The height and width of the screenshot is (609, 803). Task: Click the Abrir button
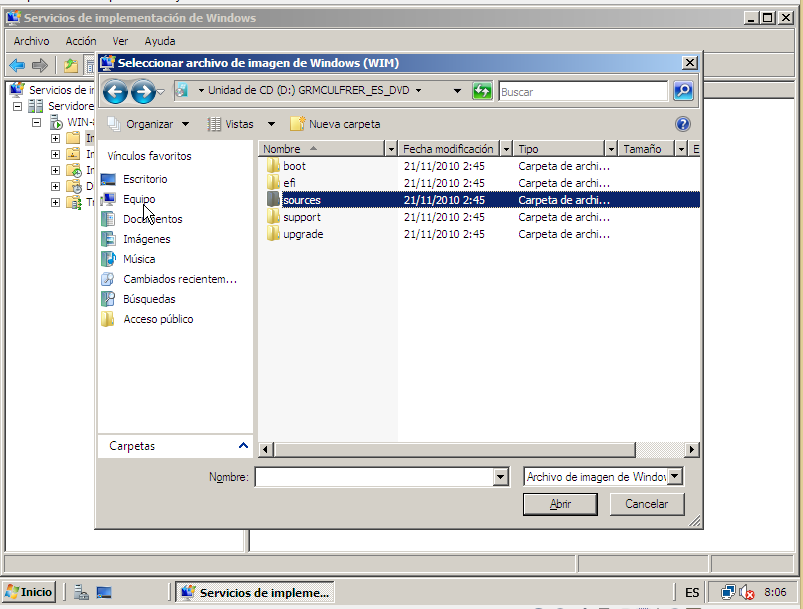tap(560, 504)
